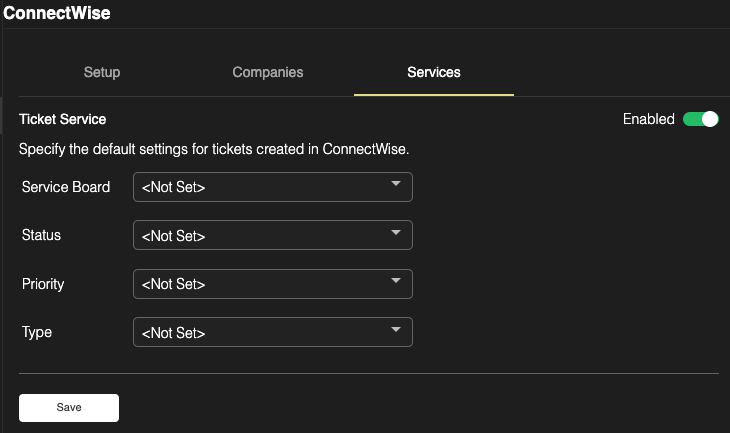Click the Status dropdown arrow icon
Screen dimensions: 730x433
pyautogui.click(x=396, y=233)
